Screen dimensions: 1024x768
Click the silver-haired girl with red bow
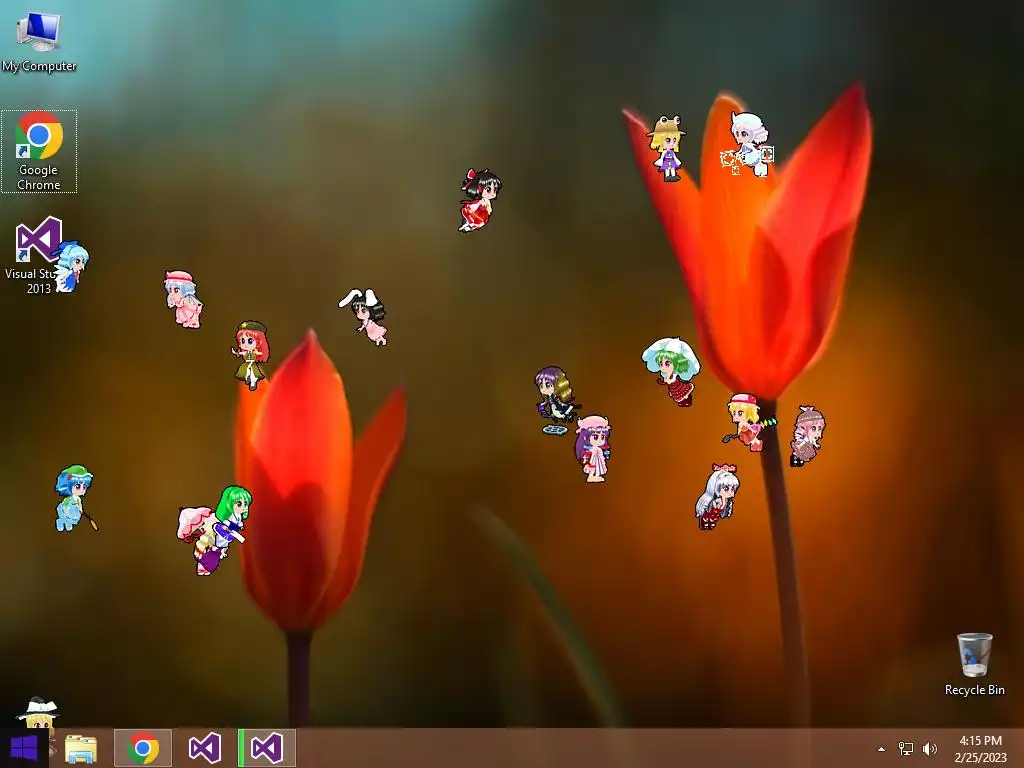717,496
